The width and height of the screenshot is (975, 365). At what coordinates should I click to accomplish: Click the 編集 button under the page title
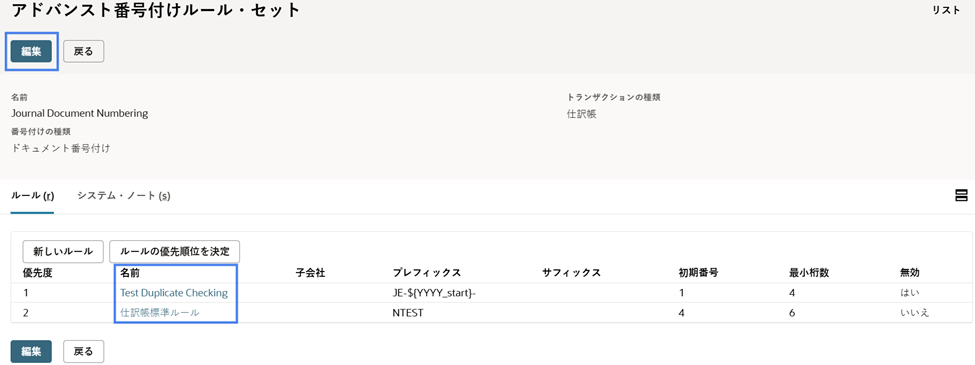click(31, 52)
